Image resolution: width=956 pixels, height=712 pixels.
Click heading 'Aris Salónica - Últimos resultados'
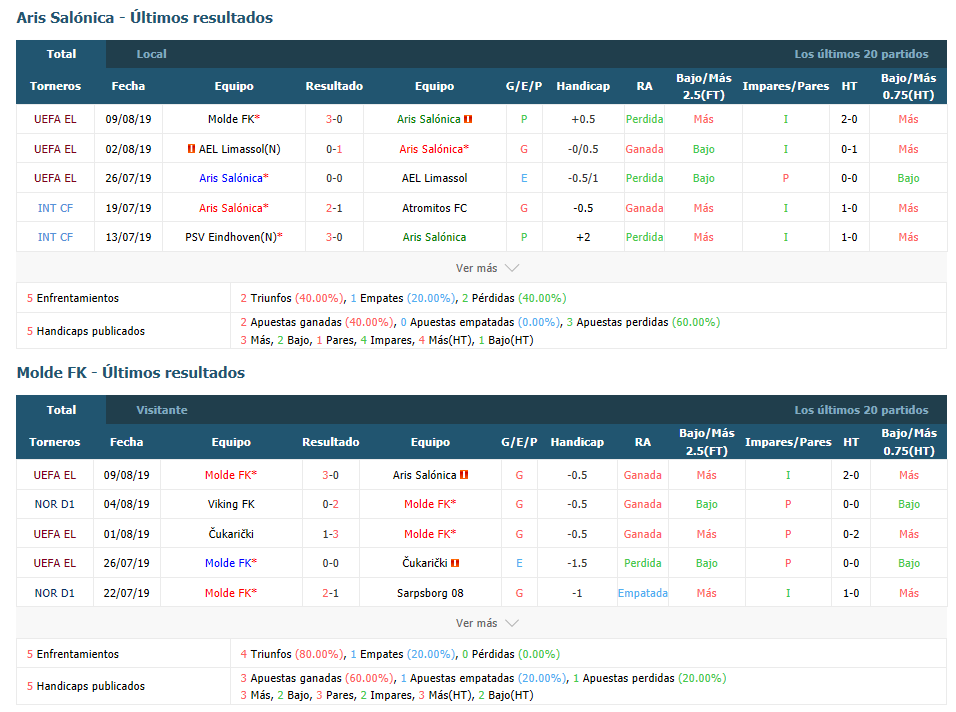point(144,18)
